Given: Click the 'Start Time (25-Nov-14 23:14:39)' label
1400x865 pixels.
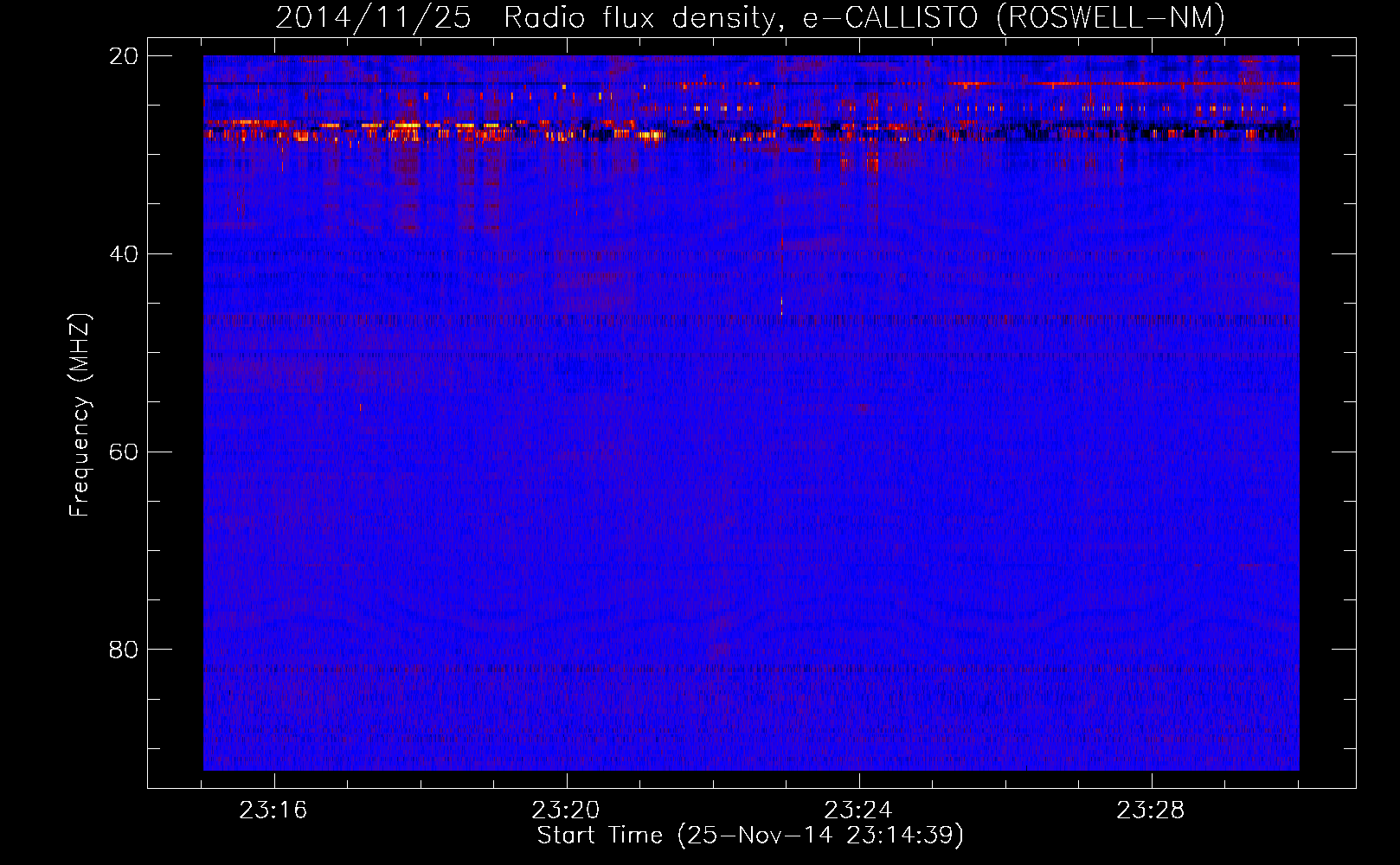Looking at the screenshot, I should tap(750, 836).
